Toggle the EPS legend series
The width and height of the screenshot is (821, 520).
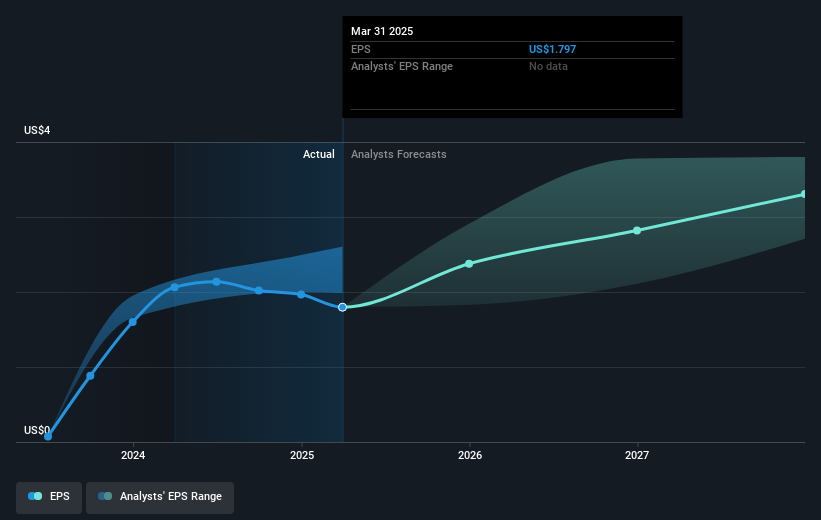click(x=49, y=497)
